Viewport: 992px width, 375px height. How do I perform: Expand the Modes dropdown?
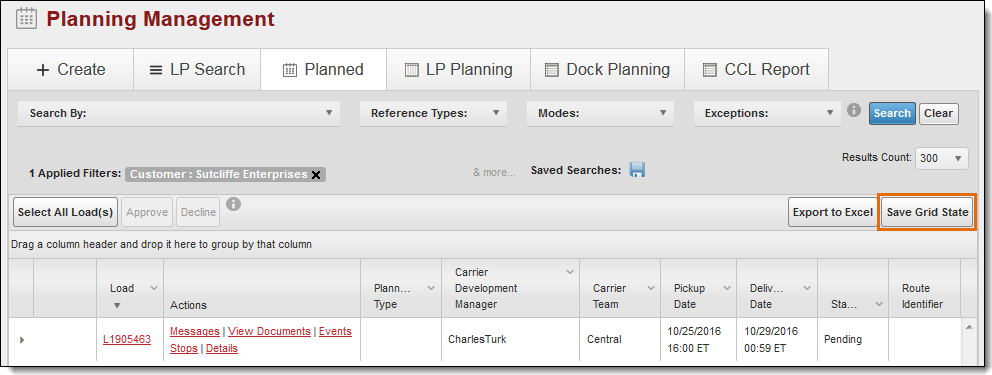pyautogui.click(x=600, y=113)
